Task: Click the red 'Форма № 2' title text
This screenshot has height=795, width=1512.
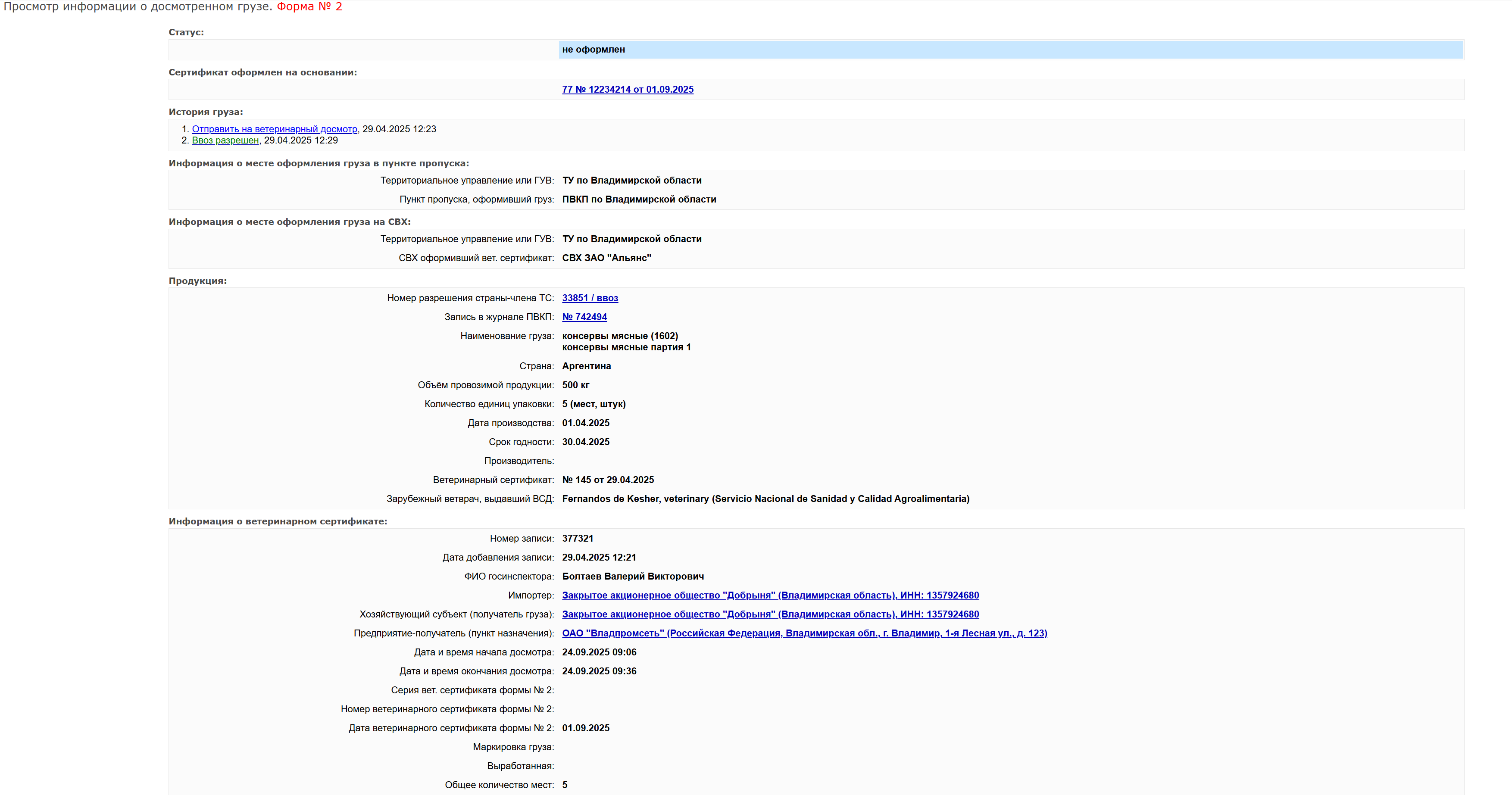Action: pos(309,6)
